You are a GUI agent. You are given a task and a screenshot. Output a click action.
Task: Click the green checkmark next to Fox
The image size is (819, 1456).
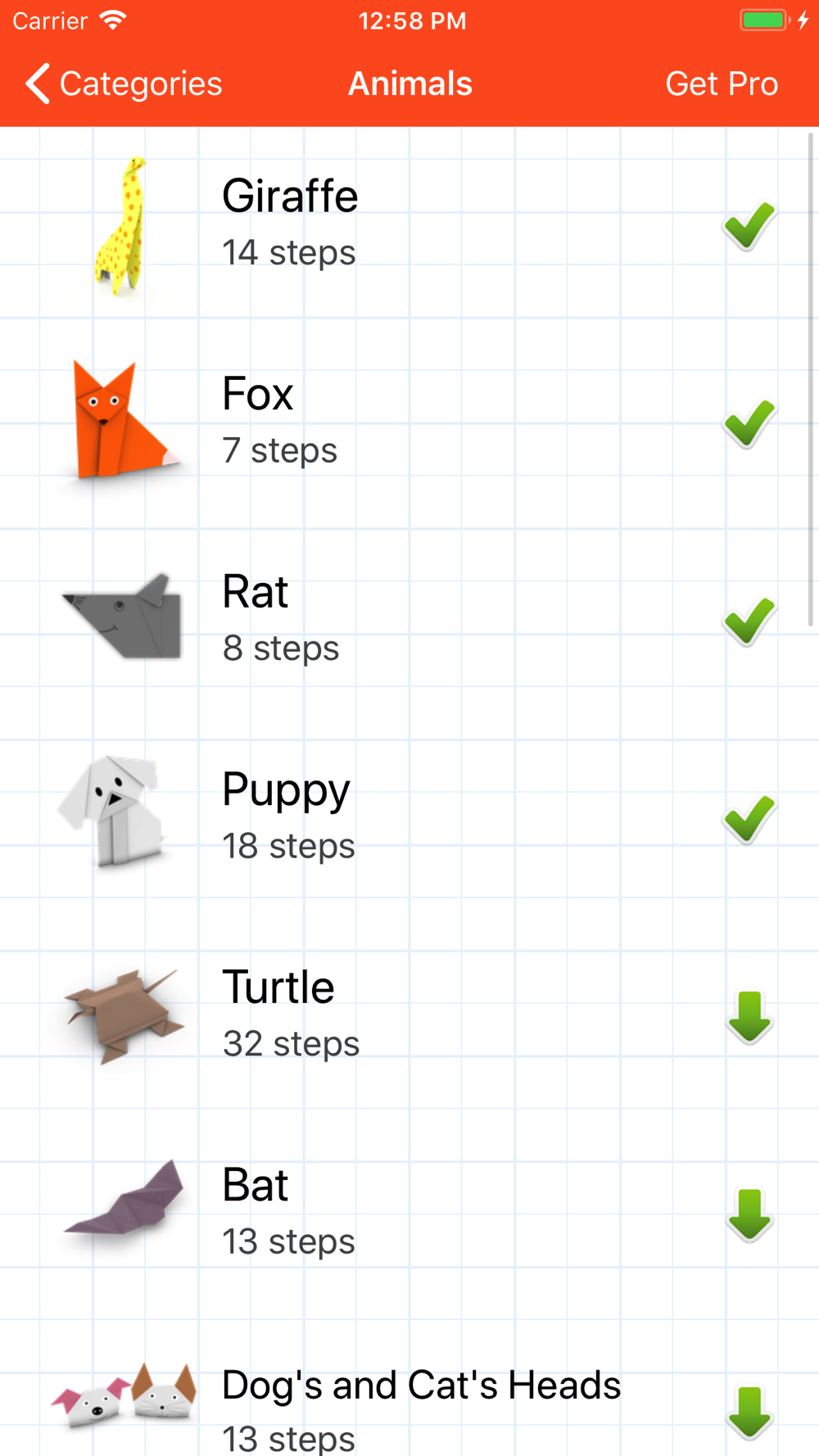coord(749,423)
